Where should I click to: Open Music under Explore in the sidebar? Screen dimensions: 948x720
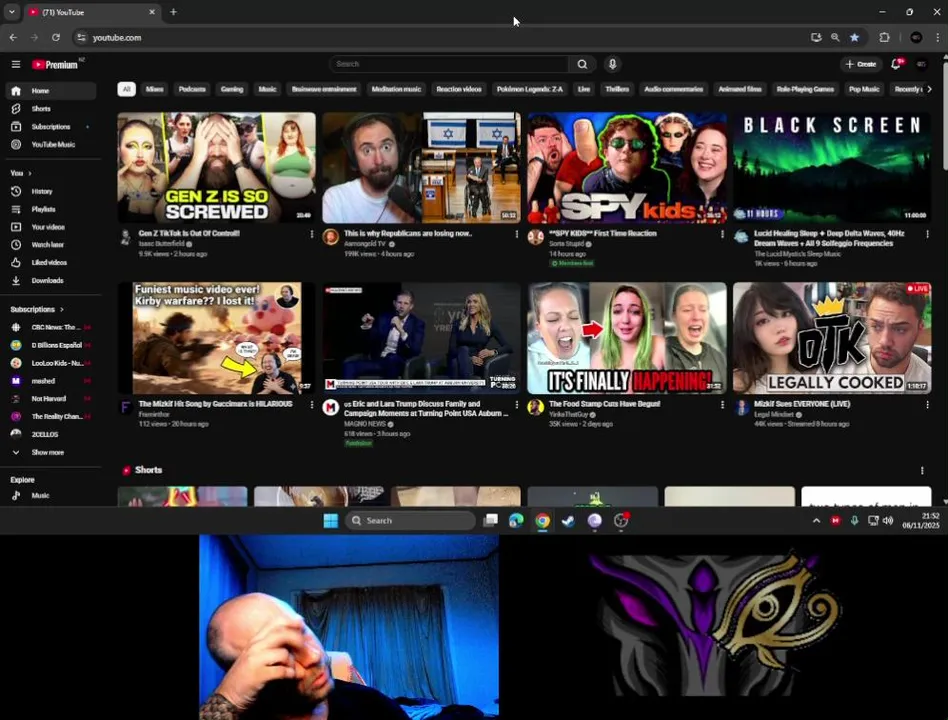tap(51, 495)
